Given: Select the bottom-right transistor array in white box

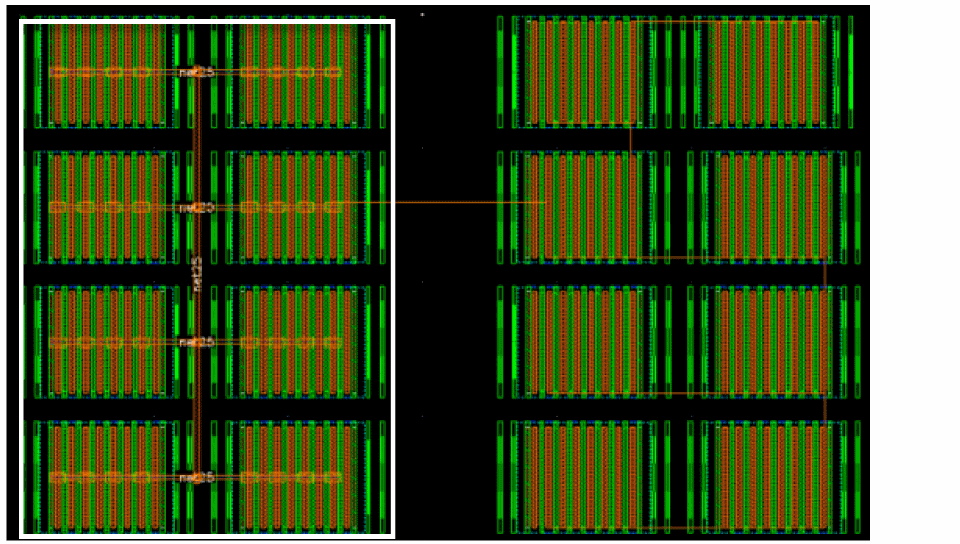Looking at the screenshot, I should [298, 476].
